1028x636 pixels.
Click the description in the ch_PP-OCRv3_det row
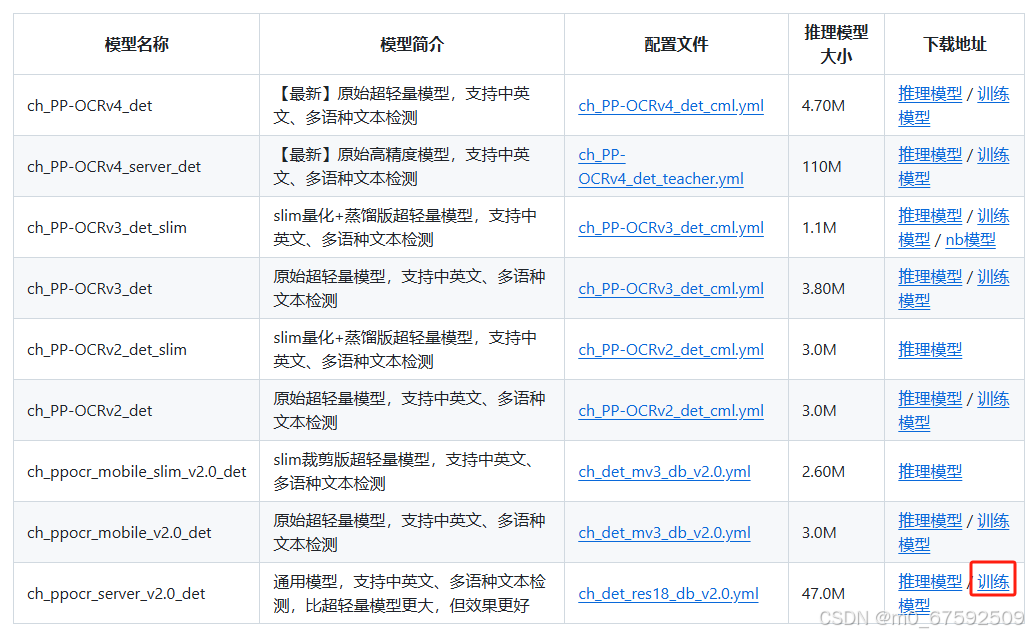tap(409, 288)
